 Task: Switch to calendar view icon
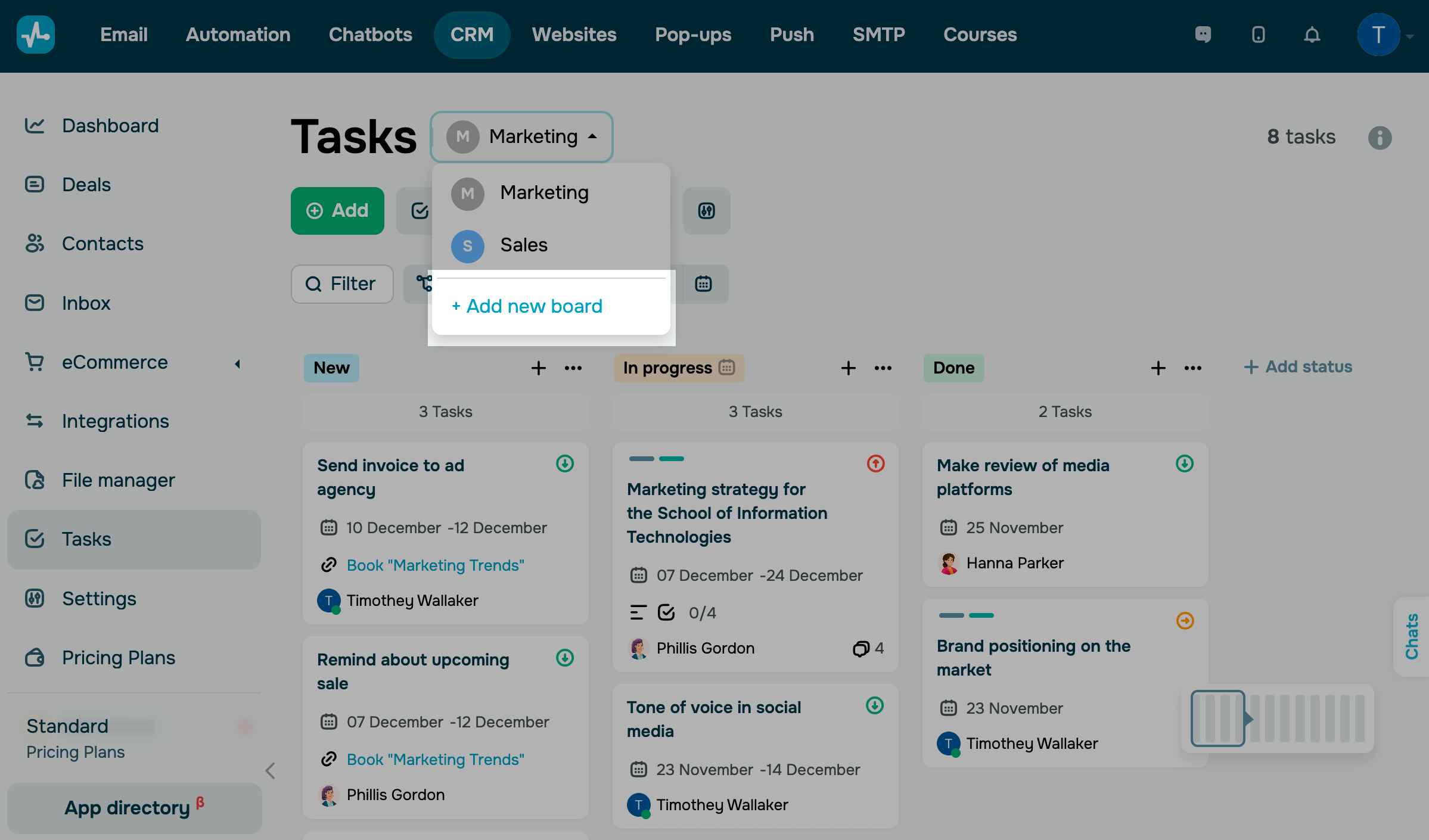coord(703,284)
